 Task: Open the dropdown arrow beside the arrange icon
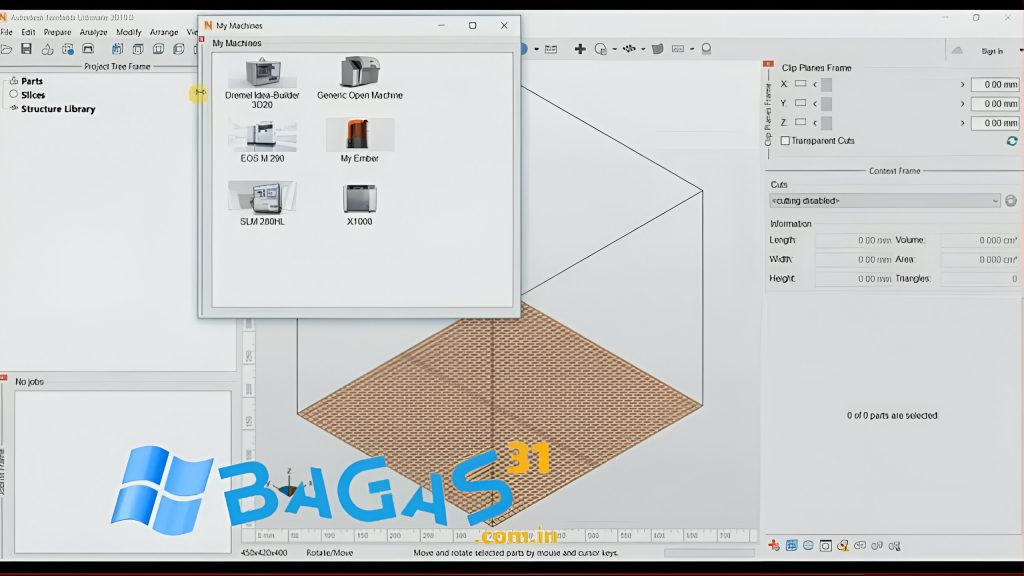pyautogui.click(x=643, y=49)
